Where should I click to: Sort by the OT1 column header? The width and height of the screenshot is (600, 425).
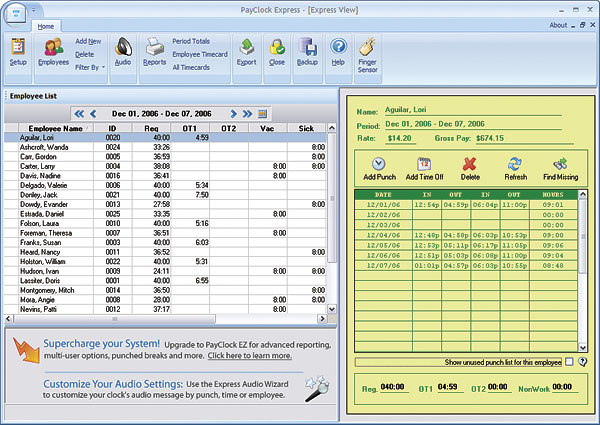(190, 128)
